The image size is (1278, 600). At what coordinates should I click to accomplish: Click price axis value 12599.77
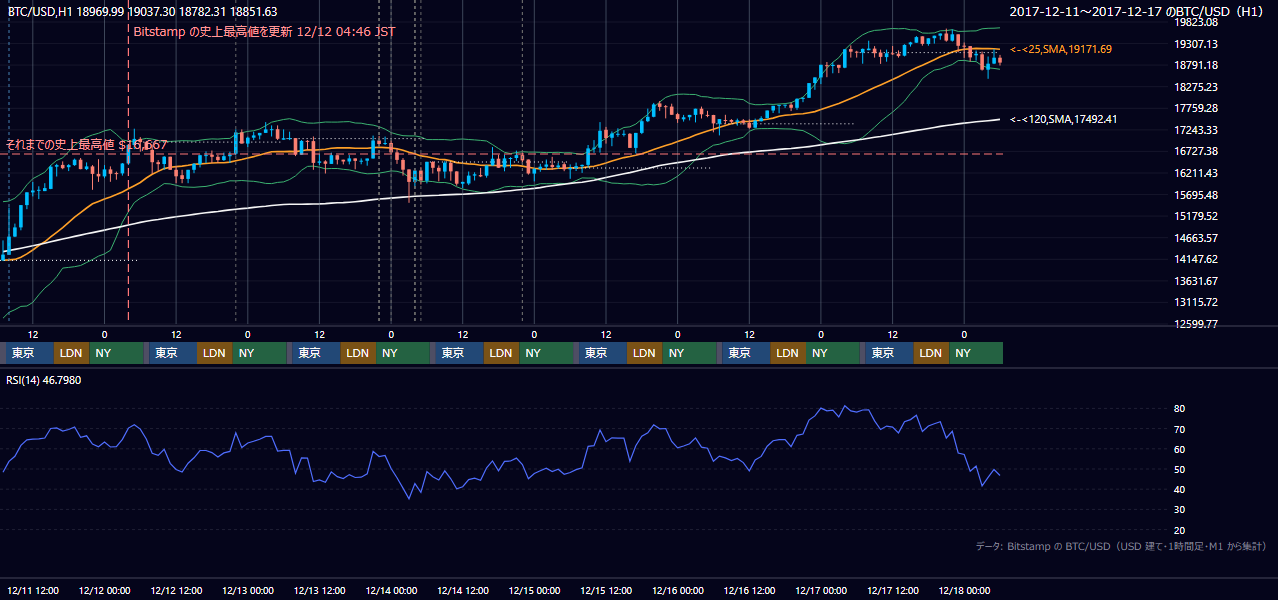(x=1195, y=324)
